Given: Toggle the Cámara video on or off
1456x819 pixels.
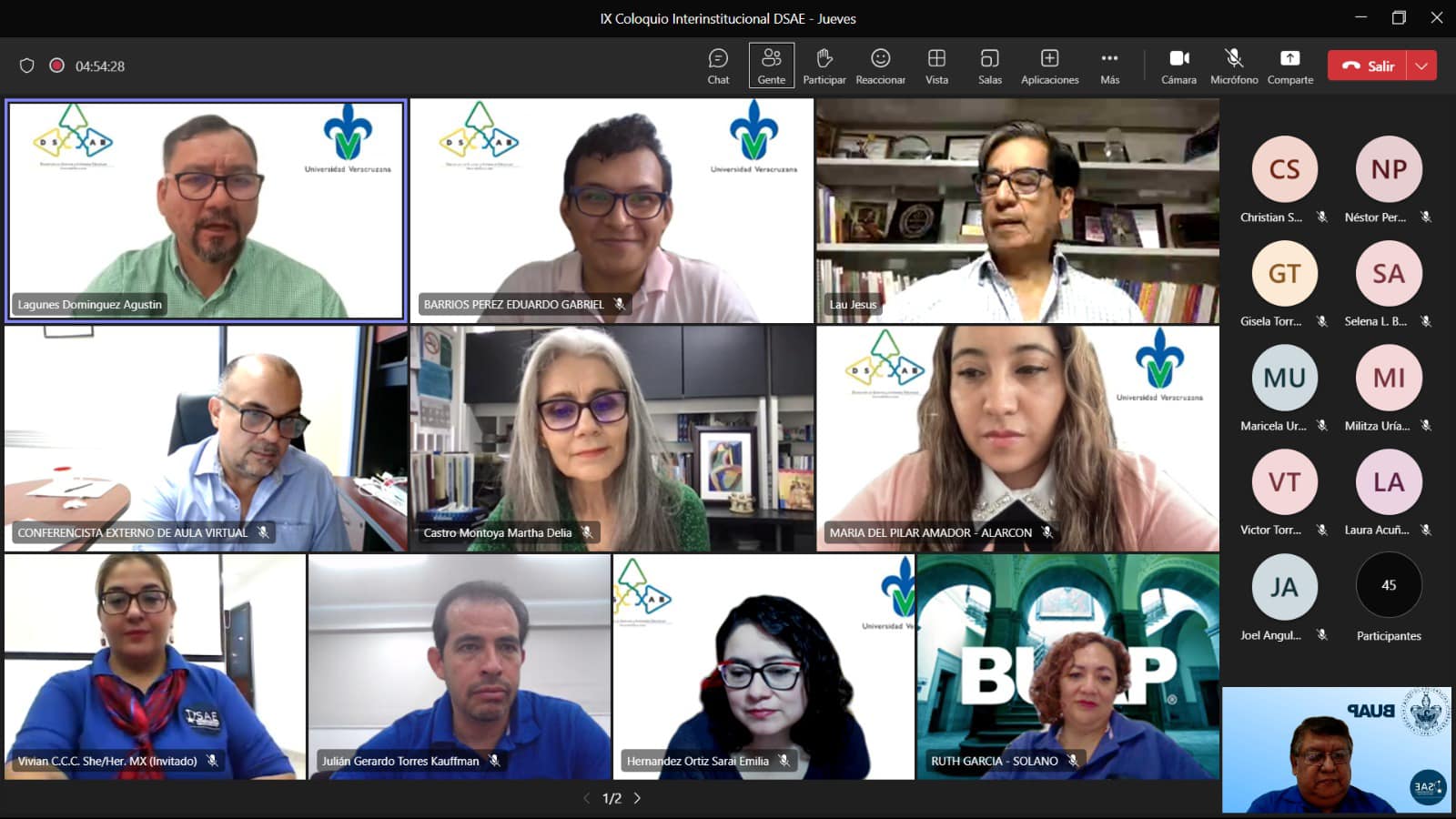Looking at the screenshot, I should (1178, 66).
